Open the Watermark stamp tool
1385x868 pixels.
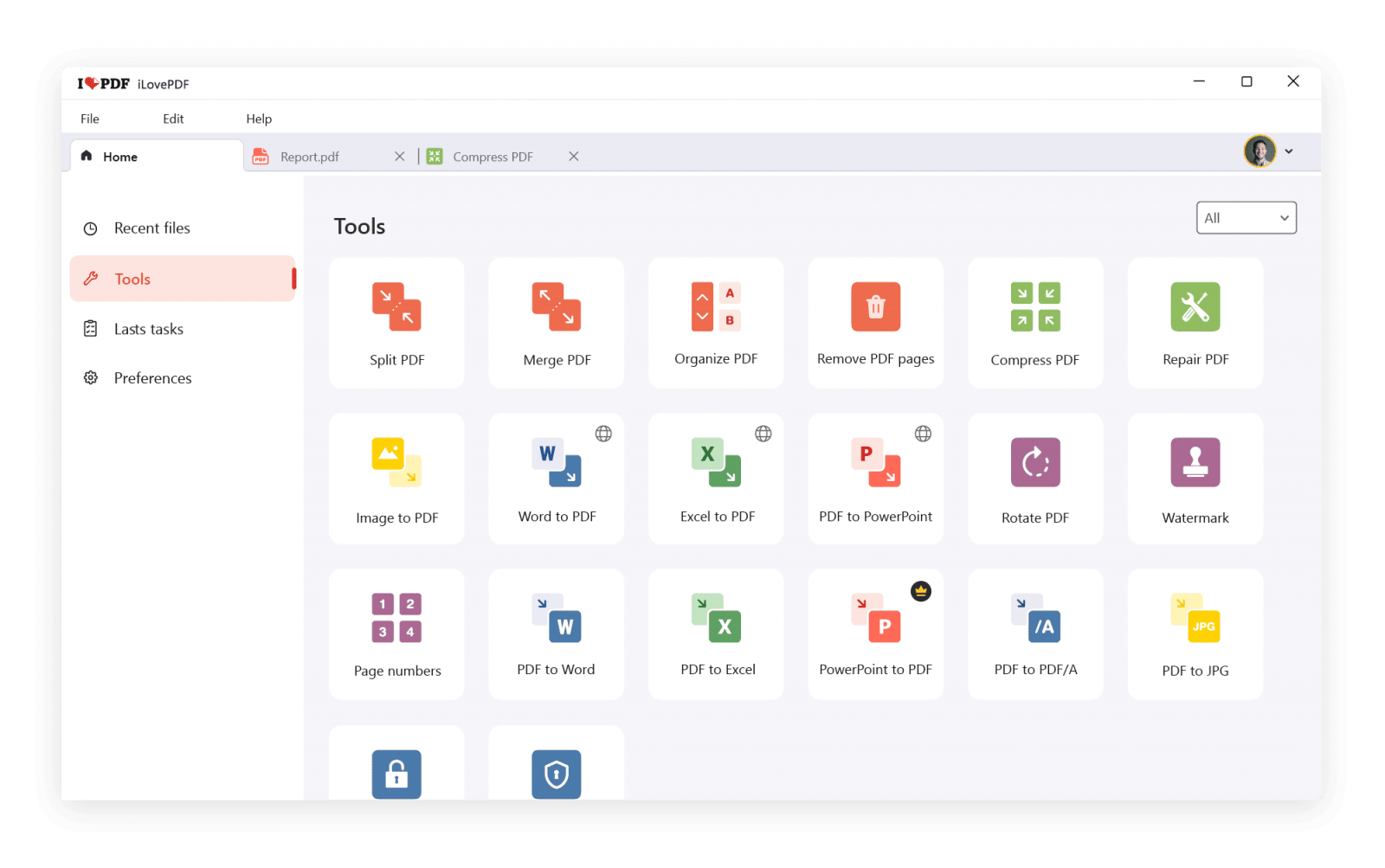tap(1195, 479)
